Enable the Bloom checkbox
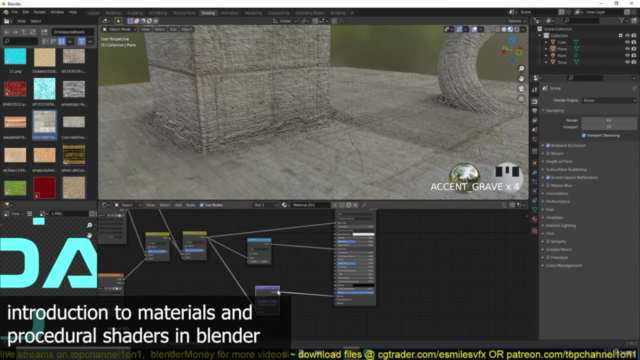The width and height of the screenshot is (640, 360). coord(548,153)
